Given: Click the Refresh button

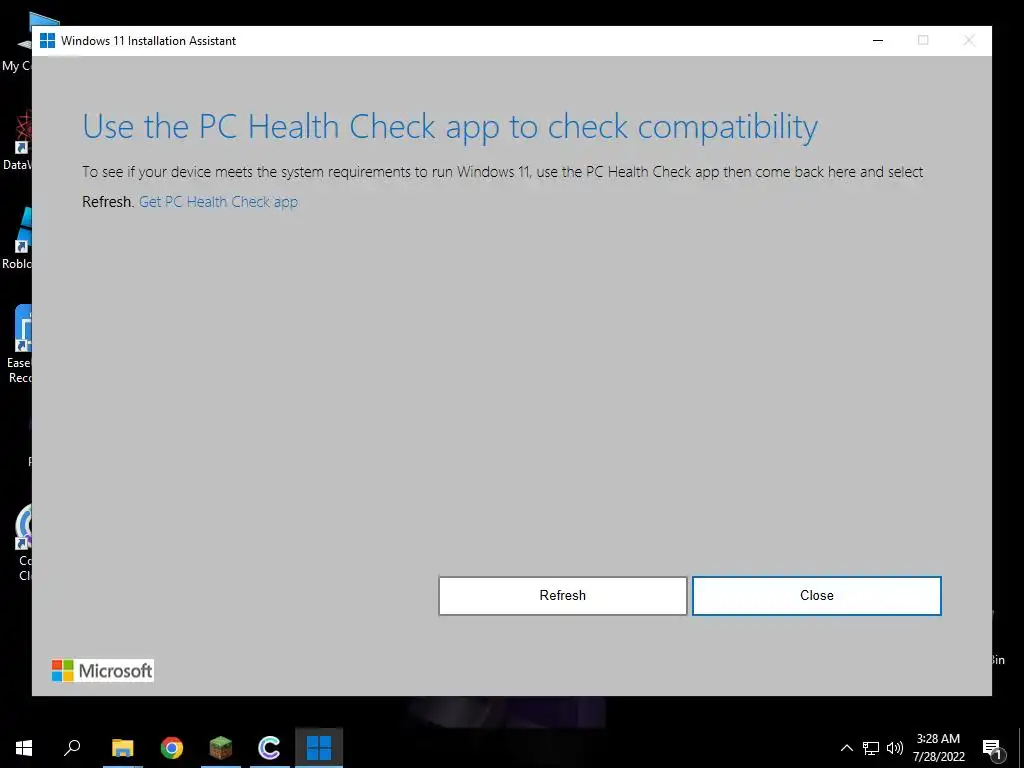Looking at the screenshot, I should click(x=562, y=596).
